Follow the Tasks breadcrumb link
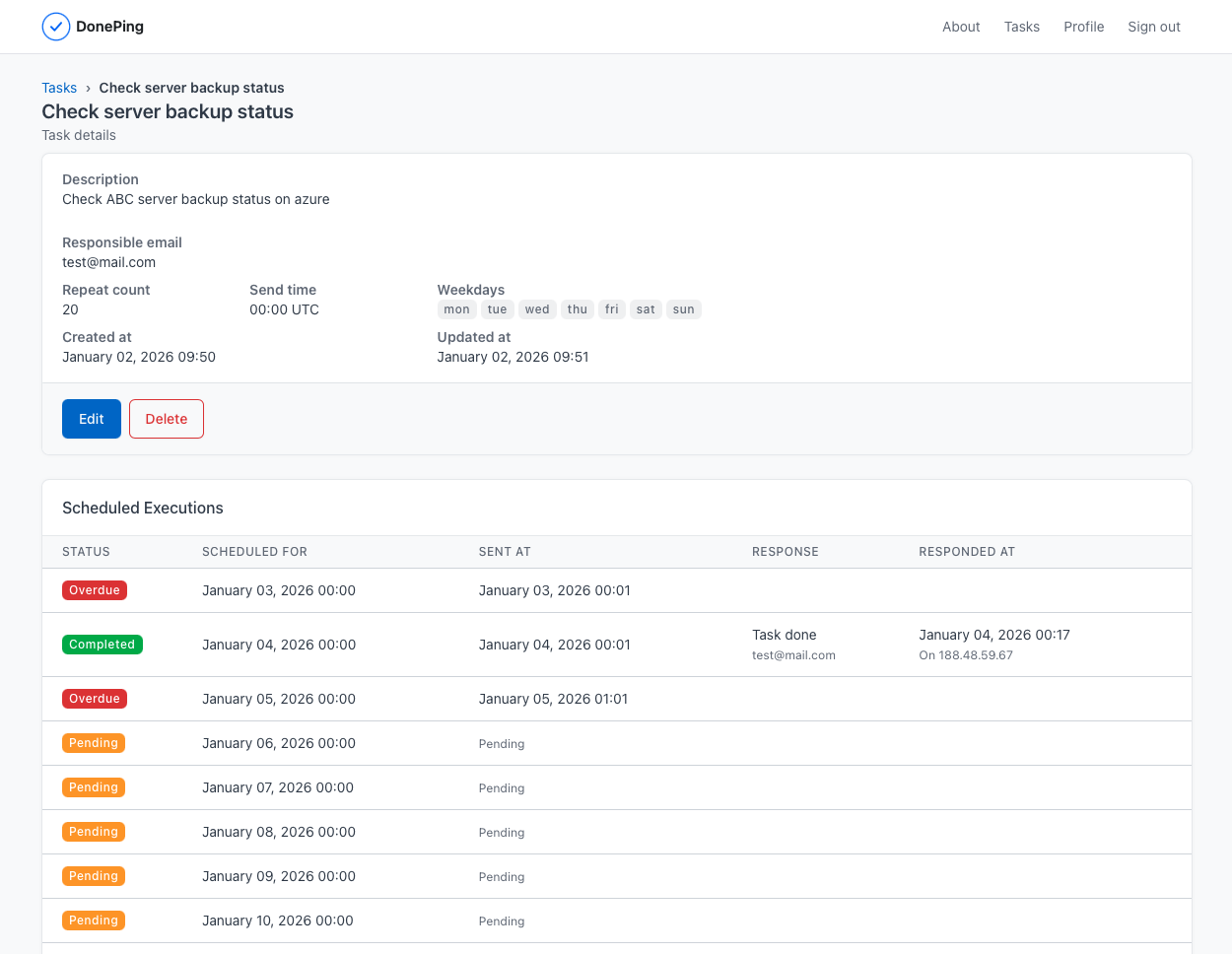 [59, 88]
